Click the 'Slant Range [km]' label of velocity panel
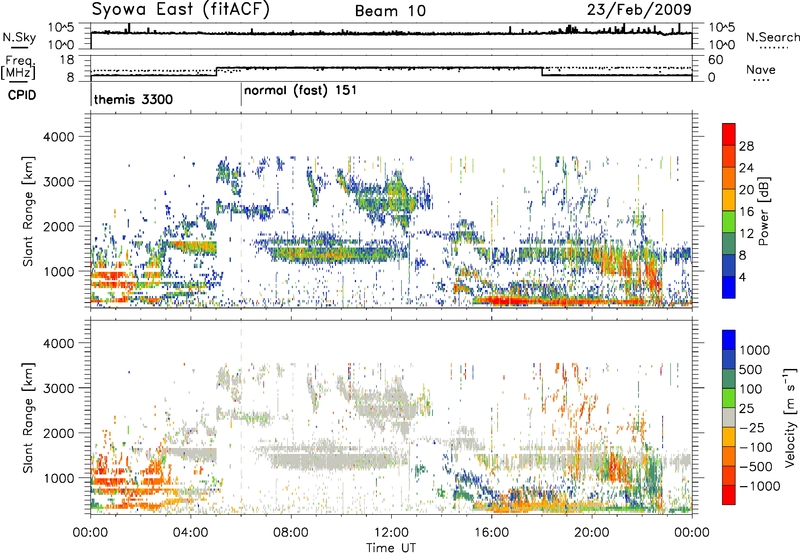Image resolution: width=800 pixels, height=554 pixels. (x=28, y=417)
